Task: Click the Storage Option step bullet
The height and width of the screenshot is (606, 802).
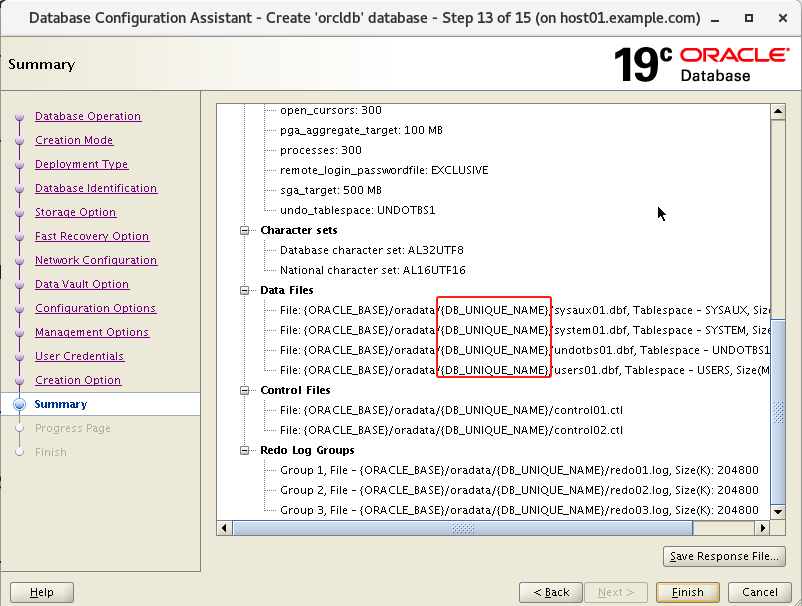Action: coord(19,213)
